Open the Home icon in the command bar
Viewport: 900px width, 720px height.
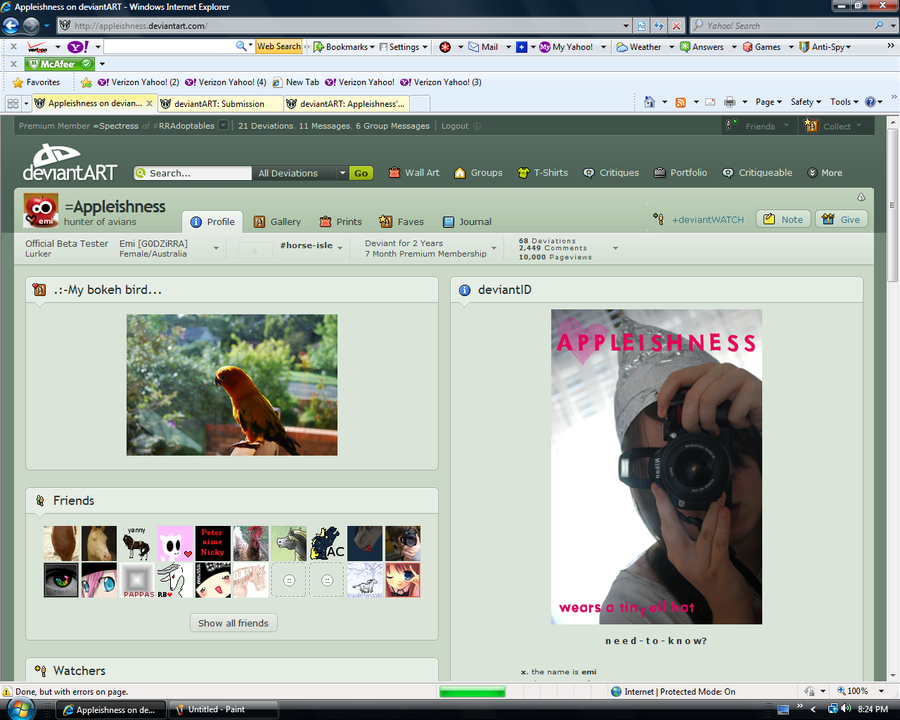[649, 102]
